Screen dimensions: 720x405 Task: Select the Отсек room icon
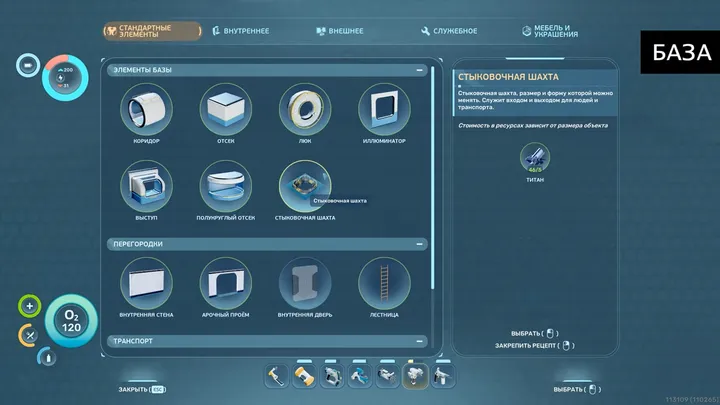pyautogui.click(x=225, y=109)
